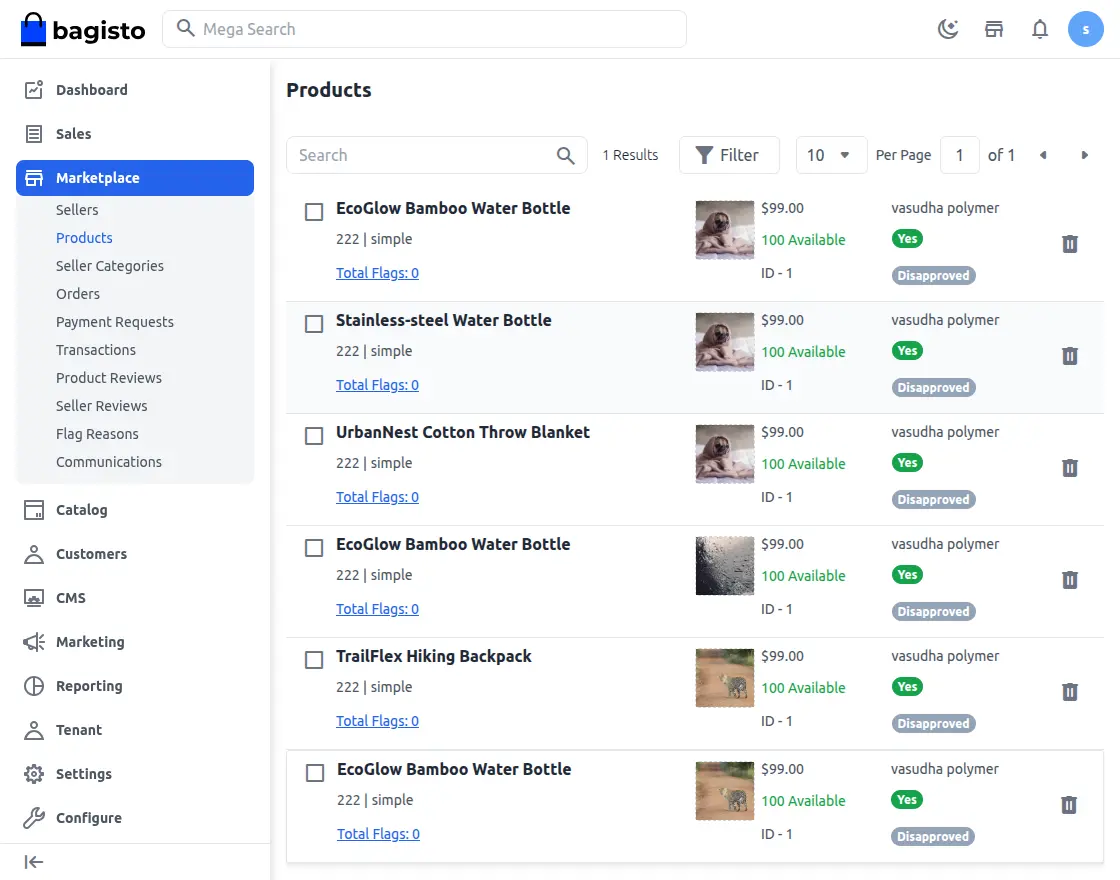
Task: Collapse the sidebar with the arrow icon
Action: pos(34,861)
